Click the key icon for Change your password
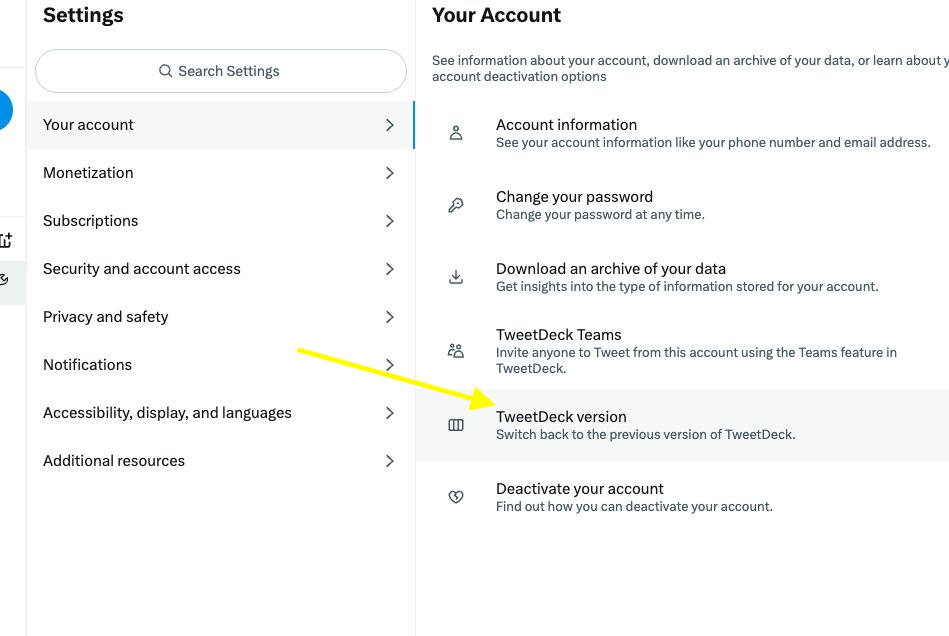 pyautogui.click(x=456, y=205)
